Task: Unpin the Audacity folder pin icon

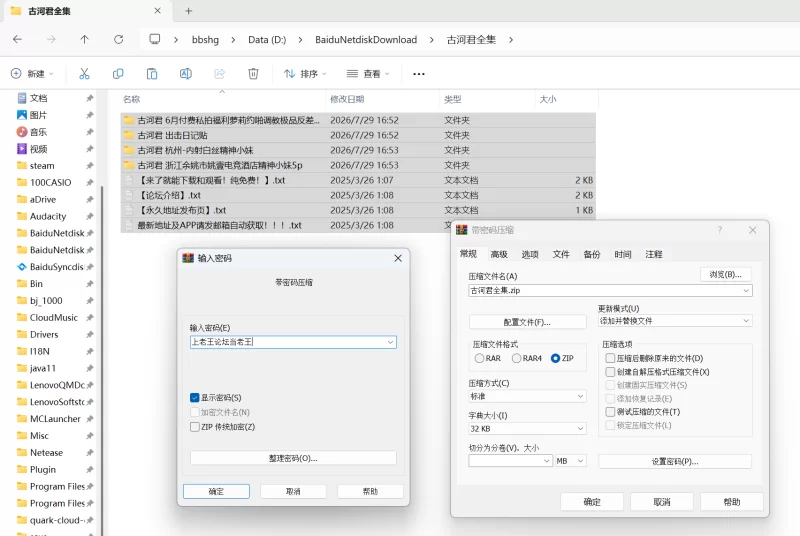Action: (x=90, y=216)
